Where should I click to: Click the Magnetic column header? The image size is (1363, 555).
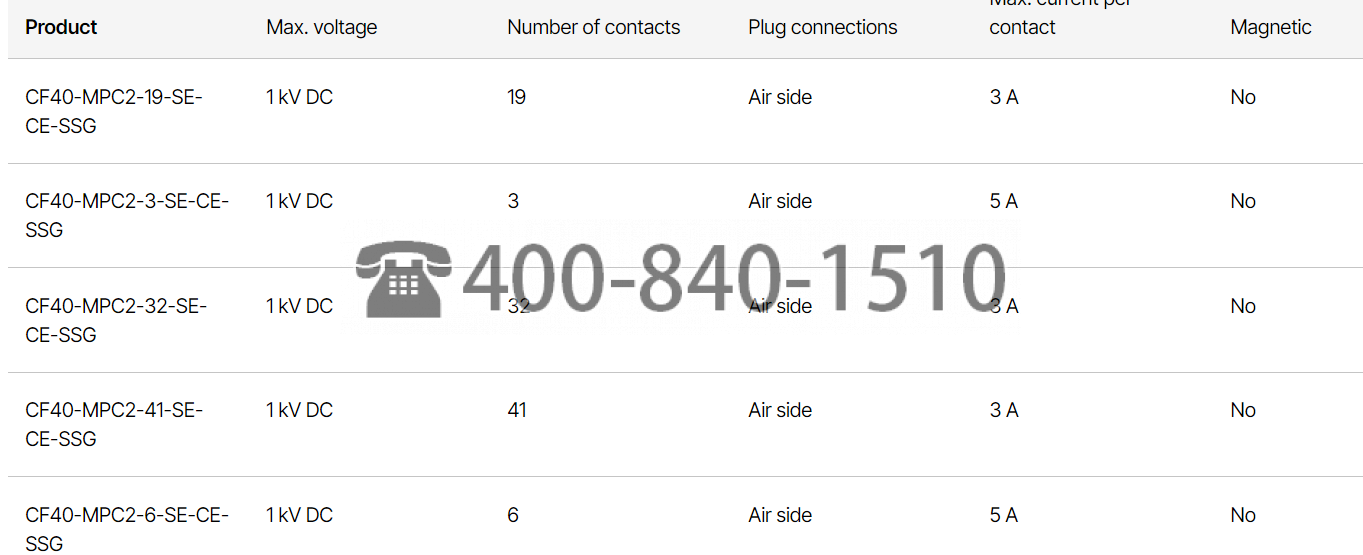click(x=1271, y=27)
